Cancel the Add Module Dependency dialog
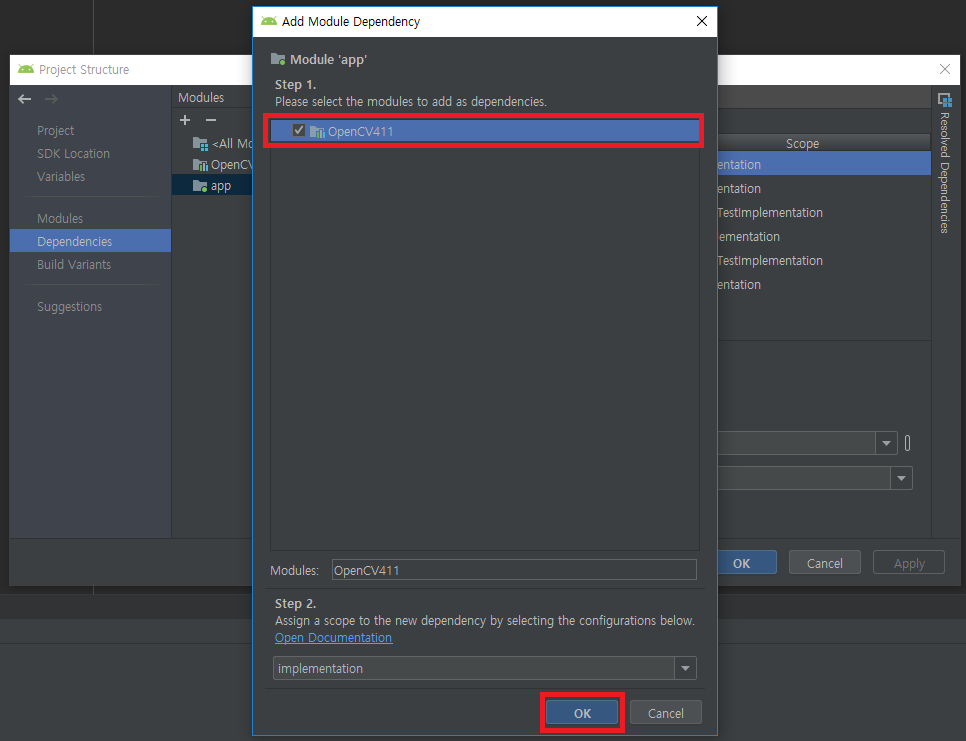 click(x=665, y=713)
